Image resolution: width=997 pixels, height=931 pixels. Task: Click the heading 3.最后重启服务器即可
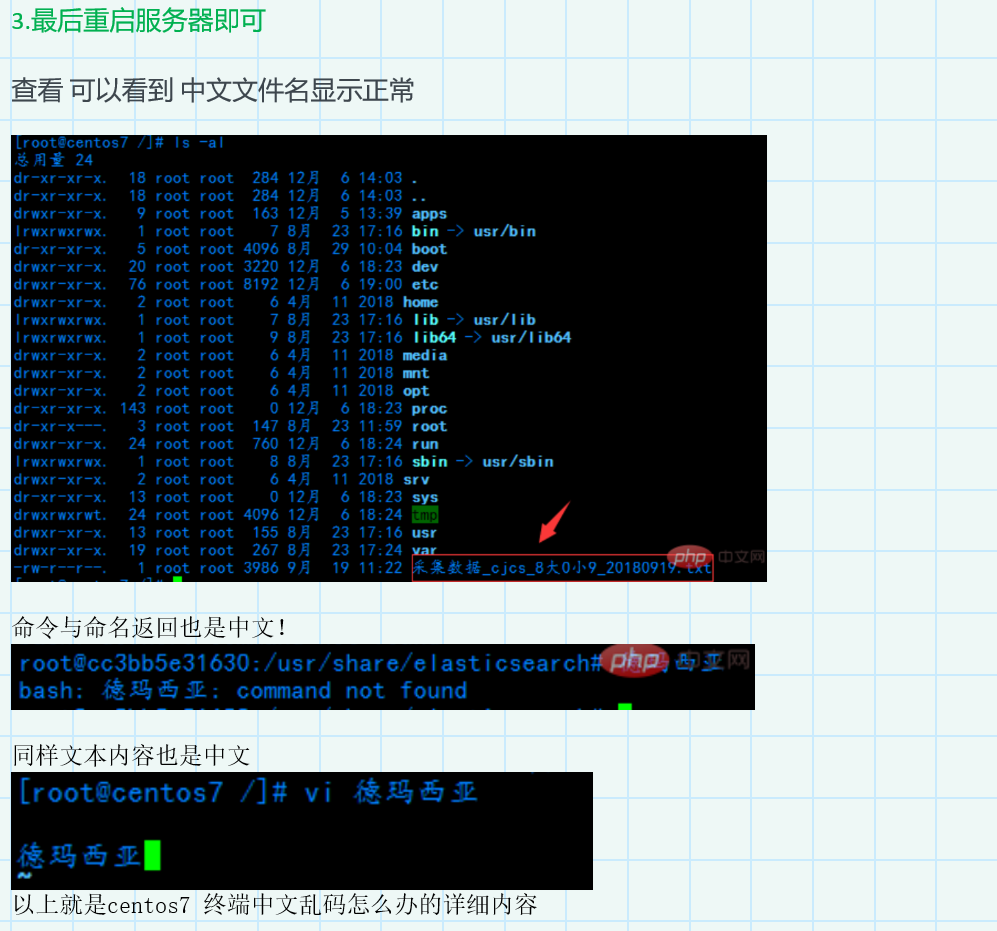click(x=138, y=21)
